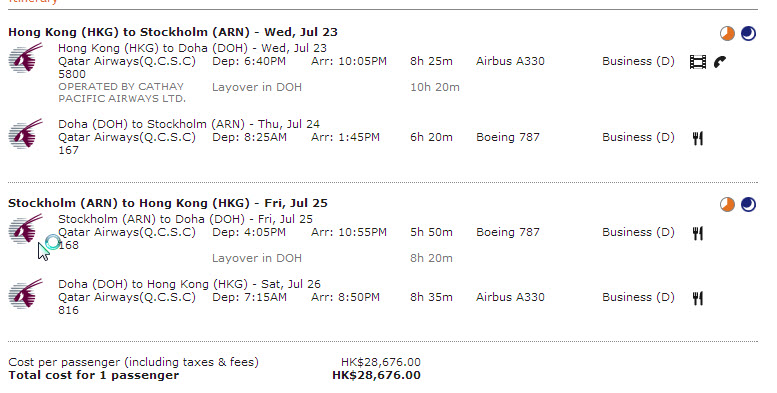Screen dimensions: 777x393
Task: Click the blue overnight moon icon on the Jul 23 trip
Action: tap(748, 34)
